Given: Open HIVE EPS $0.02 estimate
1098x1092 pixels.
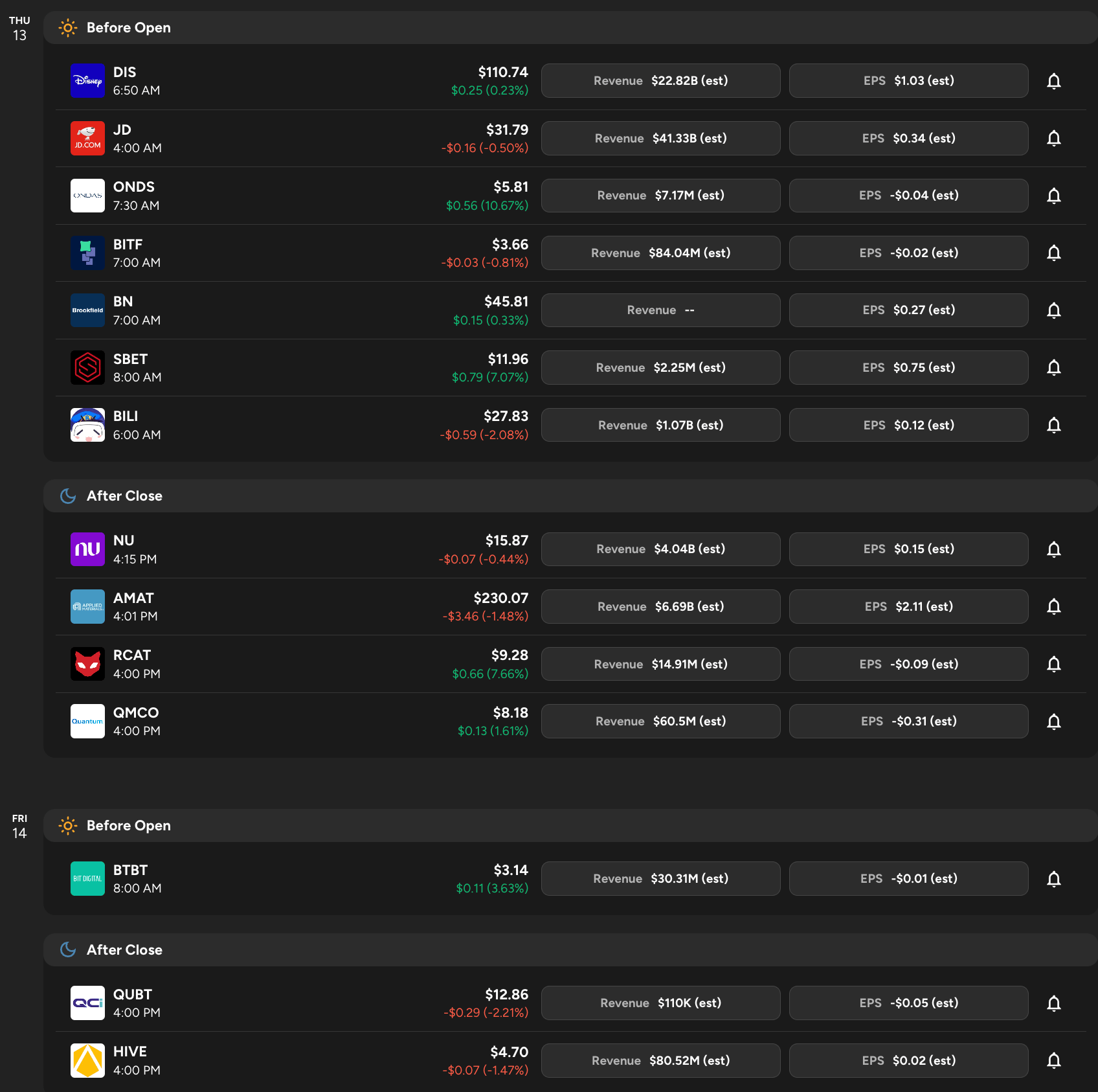Looking at the screenshot, I should (908, 1060).
